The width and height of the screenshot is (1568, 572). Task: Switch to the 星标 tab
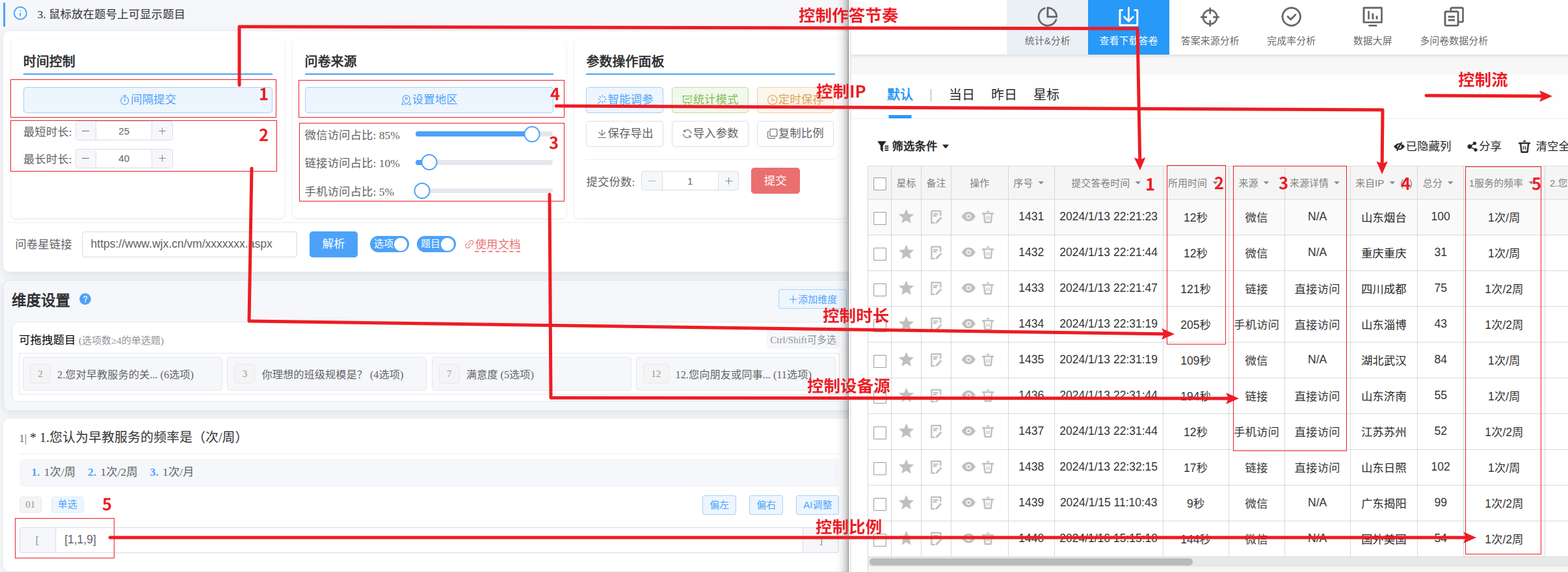click(1046, 95)
